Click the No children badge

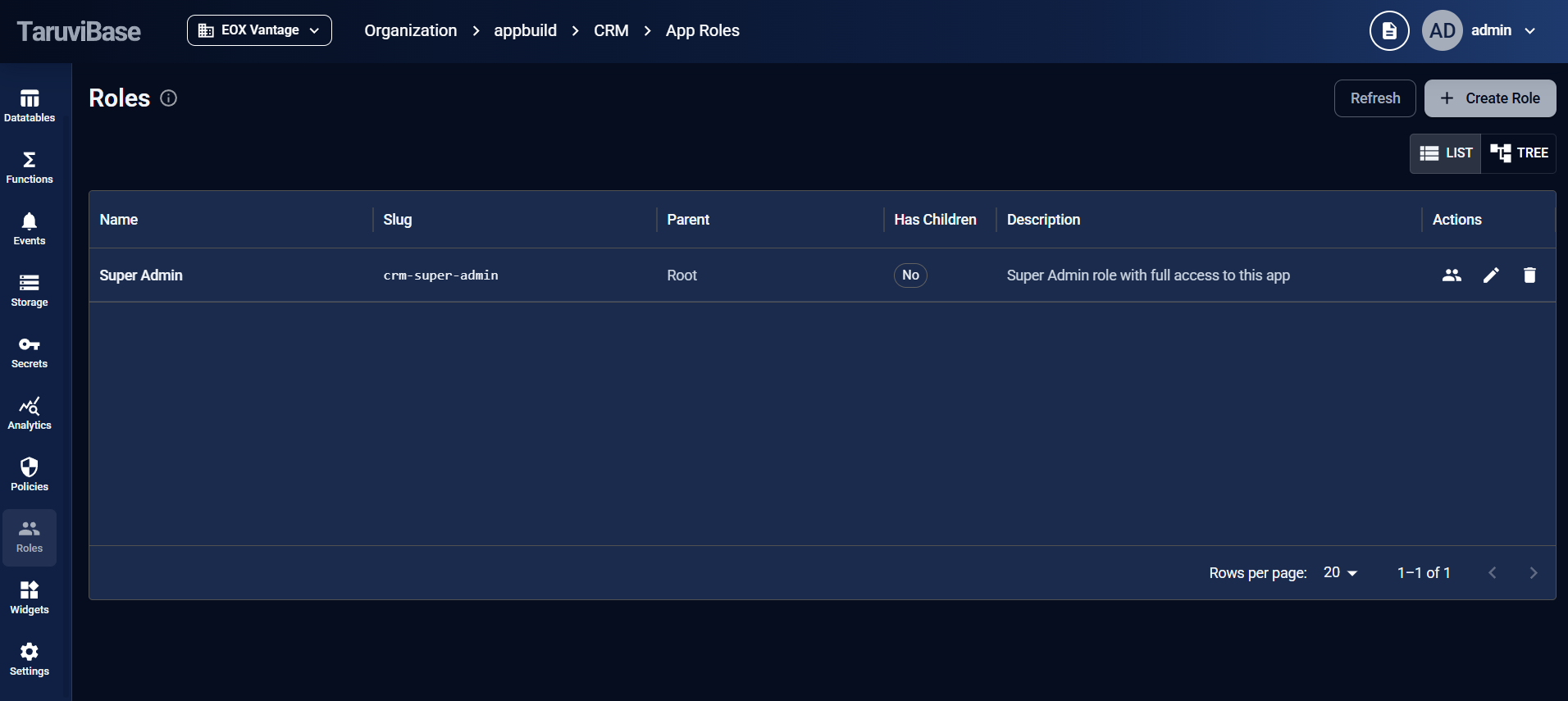[x=910, y=275]
